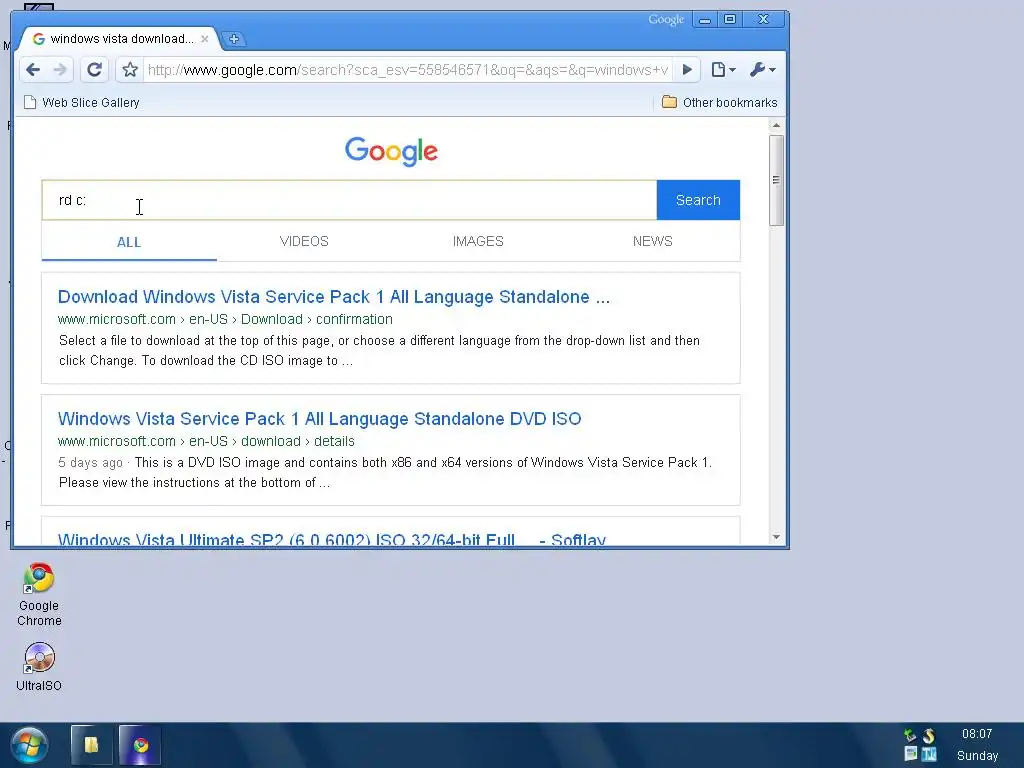This screenshot has height=768, width=1024.
Task: Go forward using the browser forward arrow
Action: [59, 70]
